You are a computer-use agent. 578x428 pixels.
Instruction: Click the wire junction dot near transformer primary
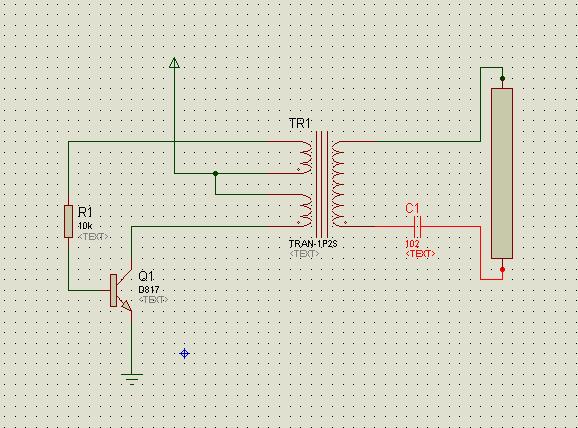coord(216,173)
